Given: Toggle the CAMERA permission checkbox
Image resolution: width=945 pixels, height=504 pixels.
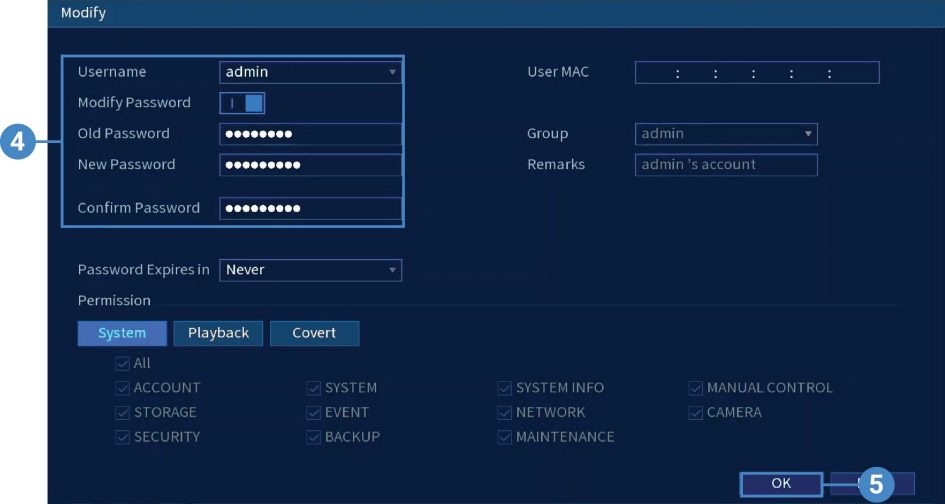Looking at the screenshot, I should [696, 412].
